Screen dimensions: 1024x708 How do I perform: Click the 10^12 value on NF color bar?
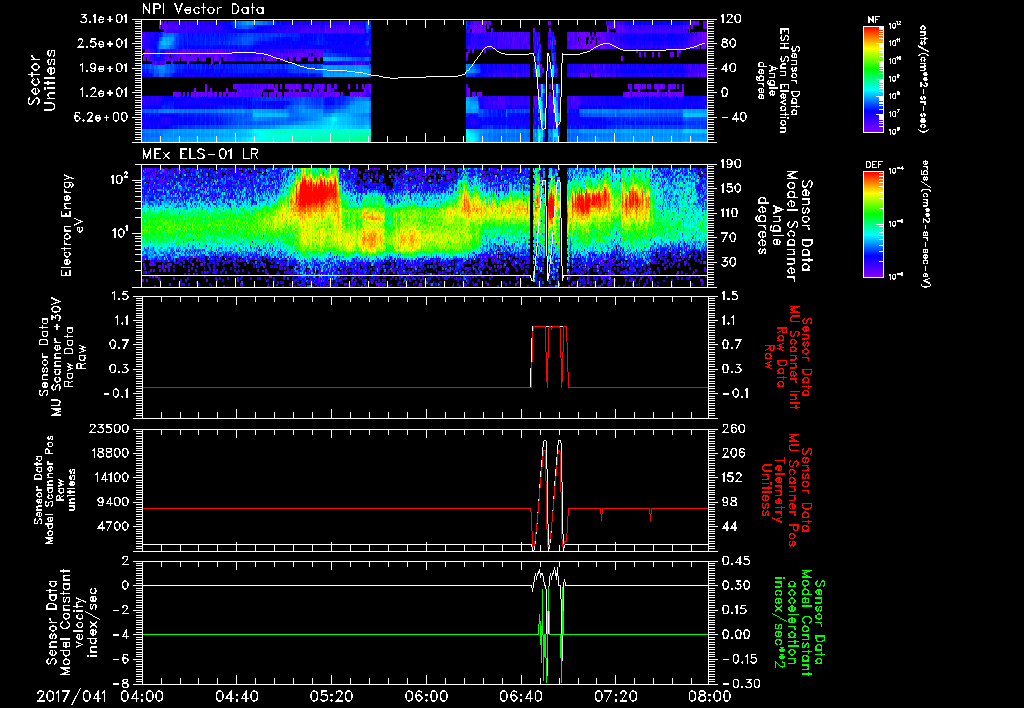pos(895,25)
